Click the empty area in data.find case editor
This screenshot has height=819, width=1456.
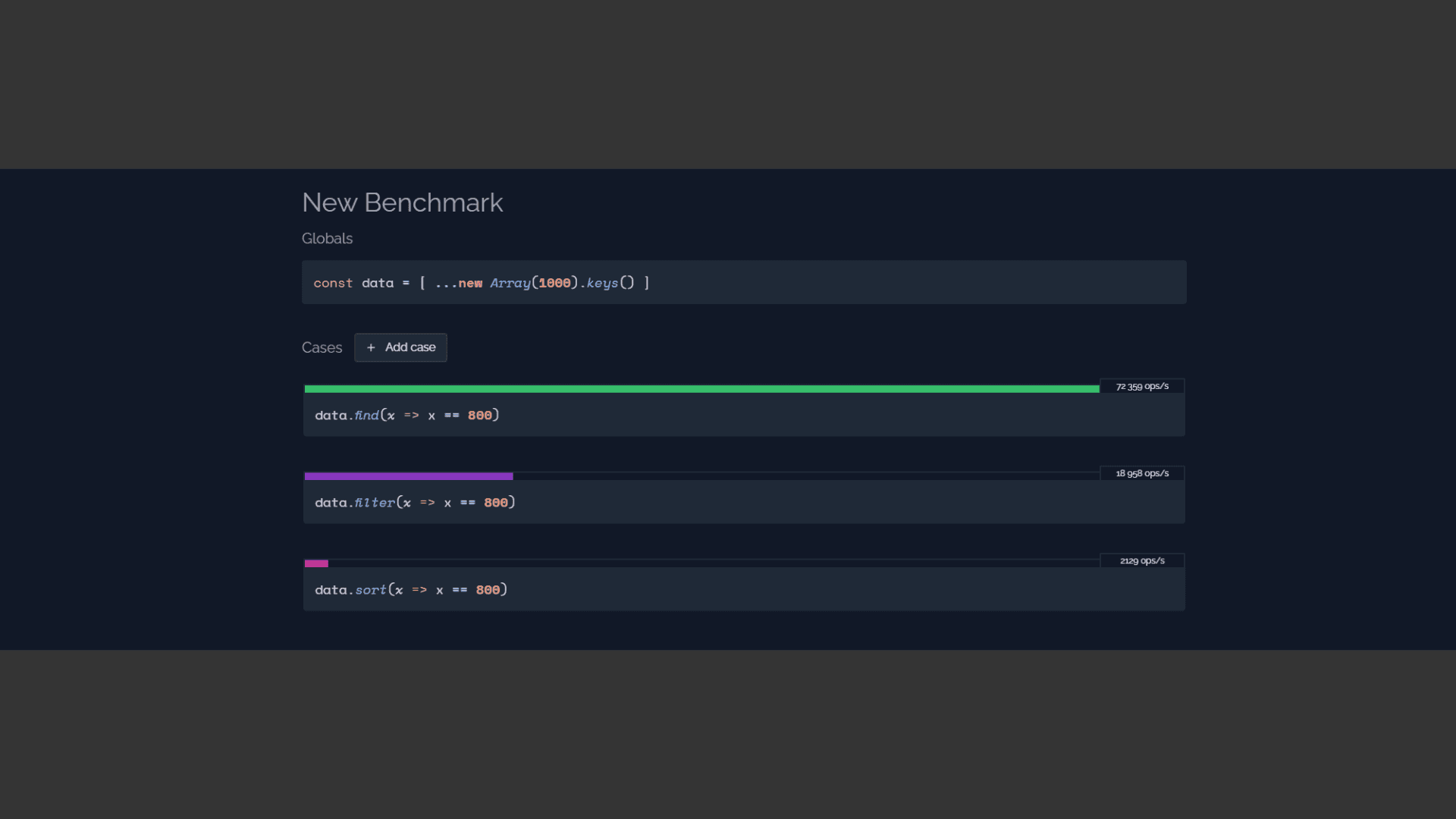tap(834, 416)
